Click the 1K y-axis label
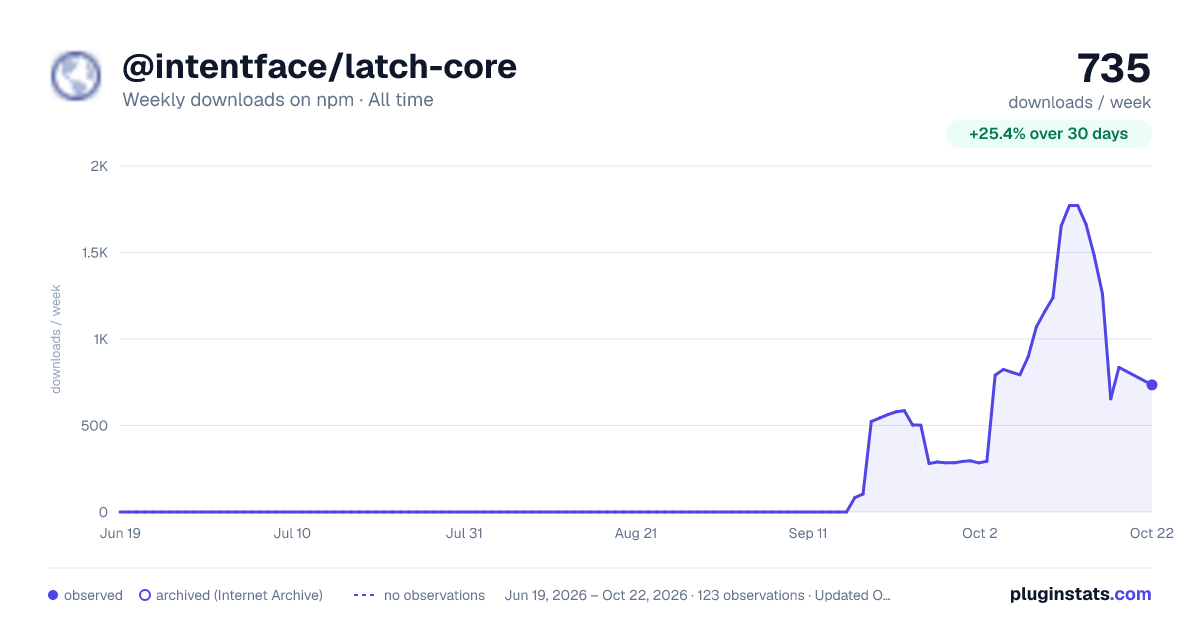The width and height of the screenshot is (1200, 630). click(99, 339)
